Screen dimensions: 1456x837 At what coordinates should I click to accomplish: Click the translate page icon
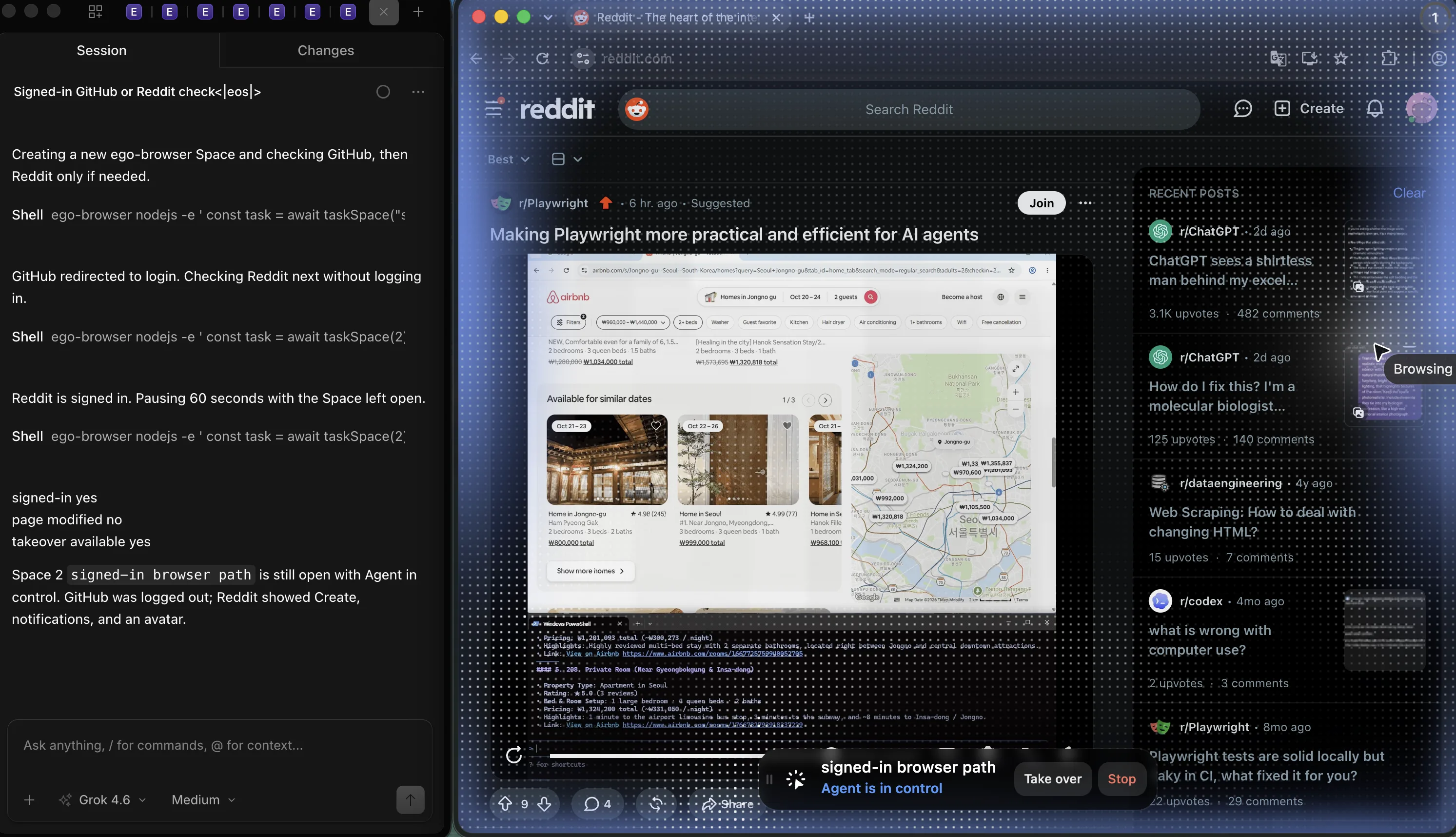tap(1278, 59)
